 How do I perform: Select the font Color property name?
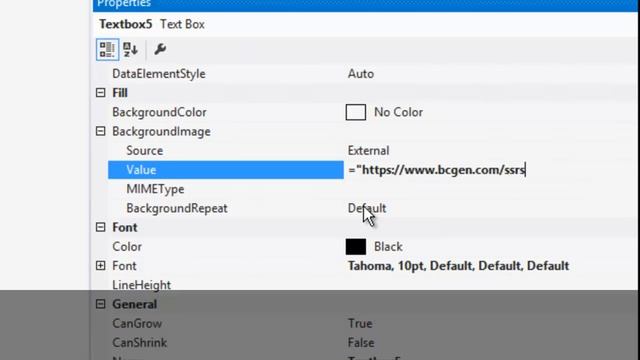point(127,247)
